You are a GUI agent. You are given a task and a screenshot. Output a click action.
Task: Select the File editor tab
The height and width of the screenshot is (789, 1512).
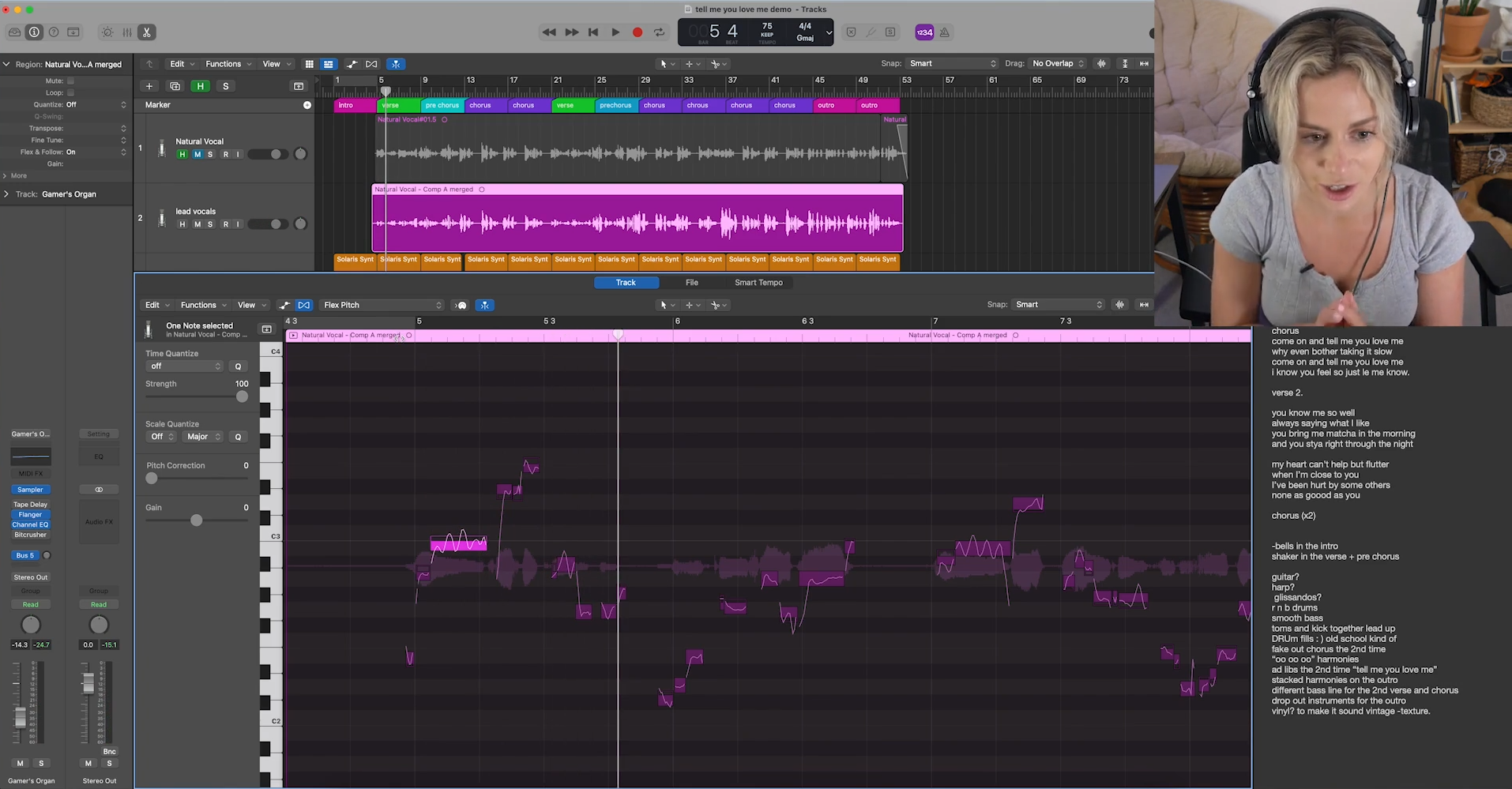pyautogui.click(x=692, y=282)
